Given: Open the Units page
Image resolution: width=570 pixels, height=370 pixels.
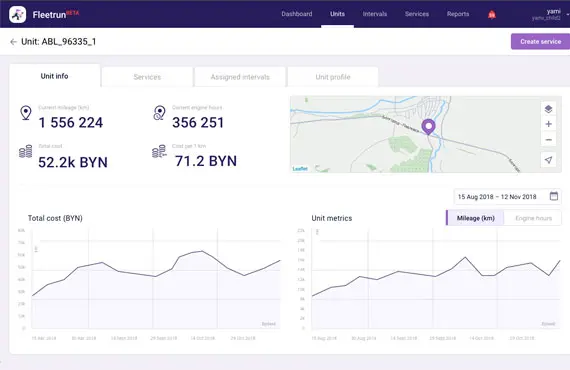Looking at the screenshot, I should (337, 14).
